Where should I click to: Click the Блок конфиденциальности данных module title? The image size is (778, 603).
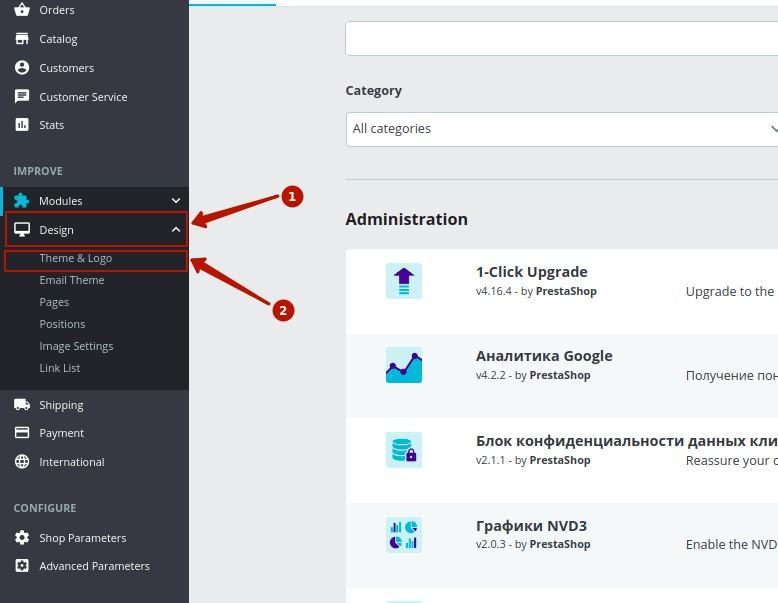click(627, 441)
